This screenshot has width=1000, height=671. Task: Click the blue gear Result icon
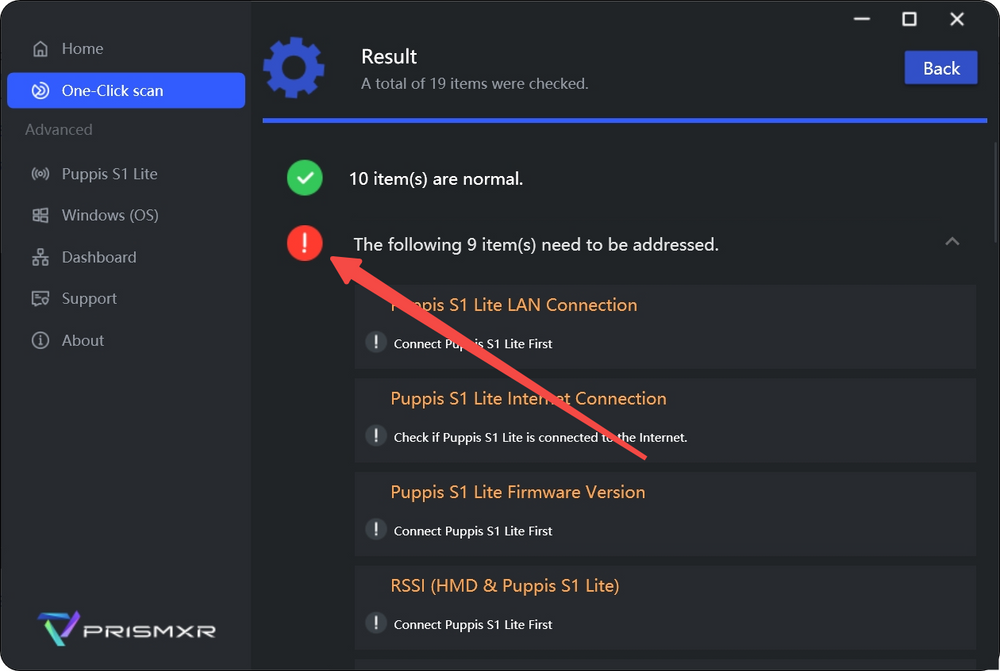click(294, 68)
